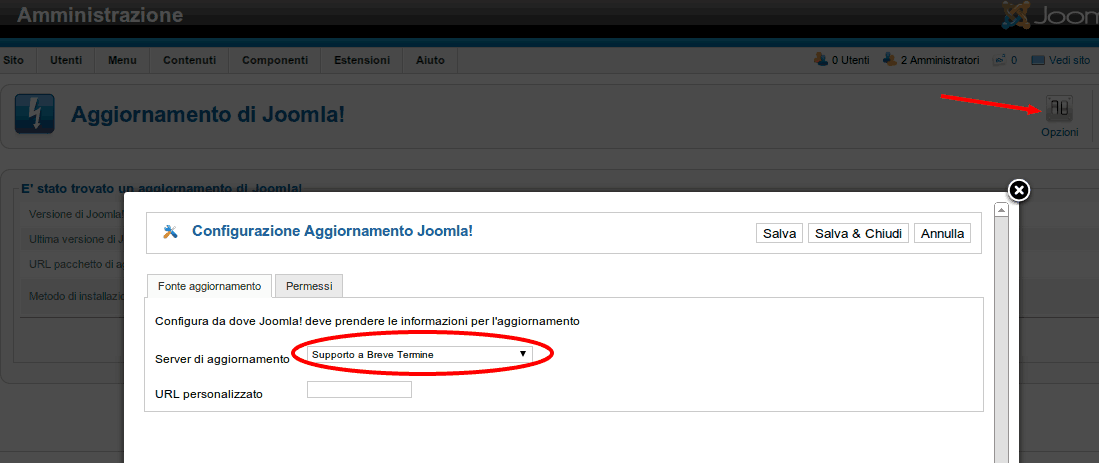
Task: Click the Aggiornamento di Joomla! heading
Action: click(x=208, y=114)
